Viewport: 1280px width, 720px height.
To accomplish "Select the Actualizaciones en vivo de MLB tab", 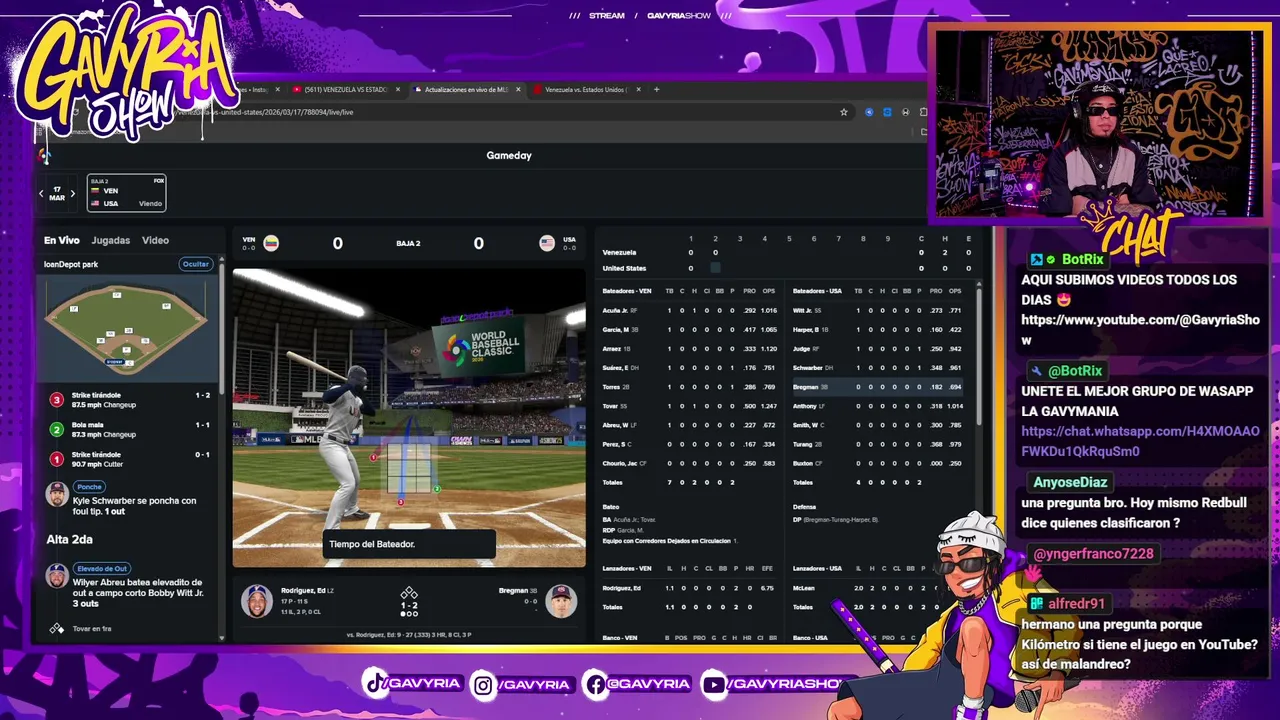I will (466, 89).
